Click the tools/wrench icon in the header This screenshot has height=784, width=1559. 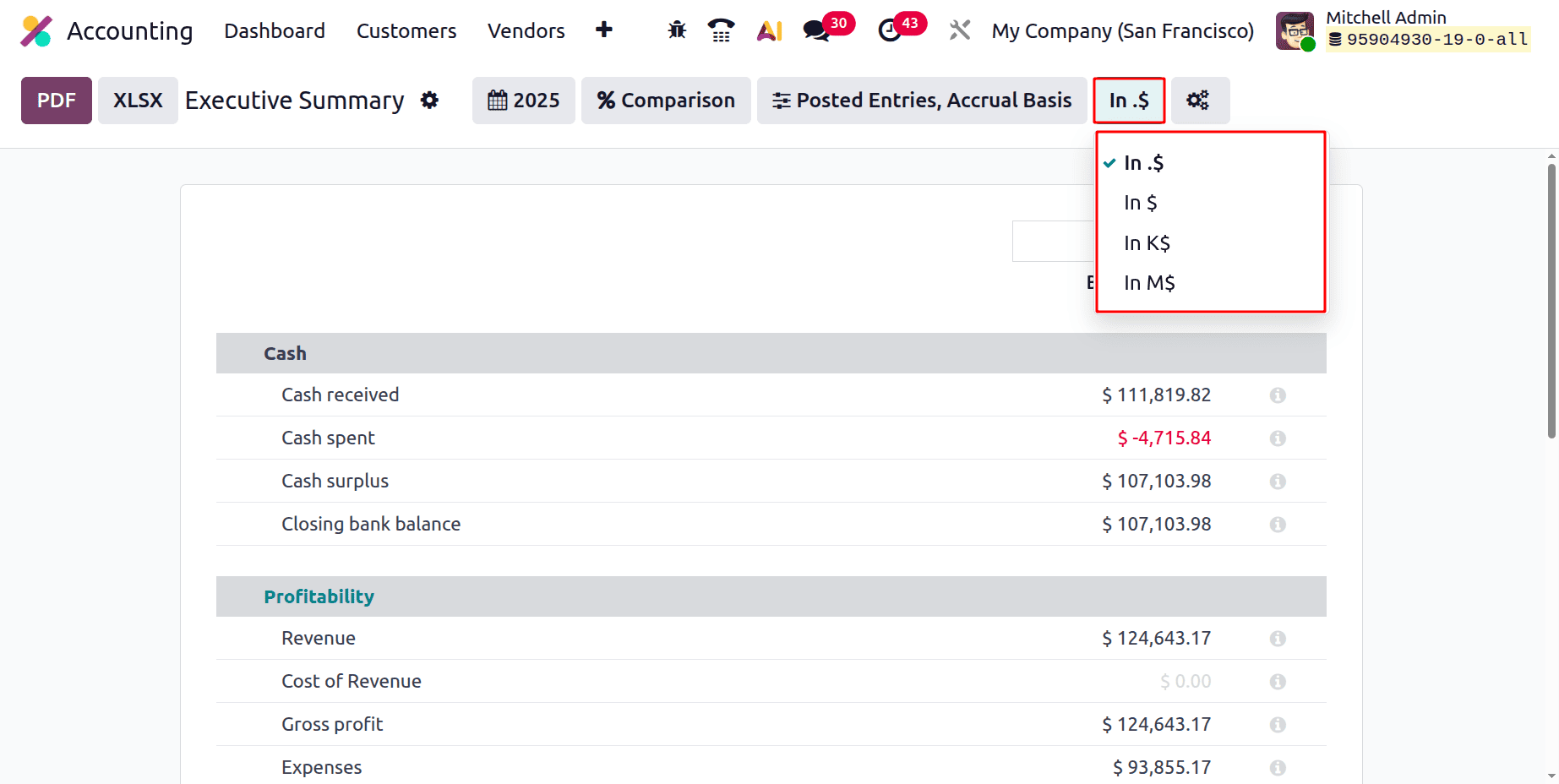click(959, 30)
